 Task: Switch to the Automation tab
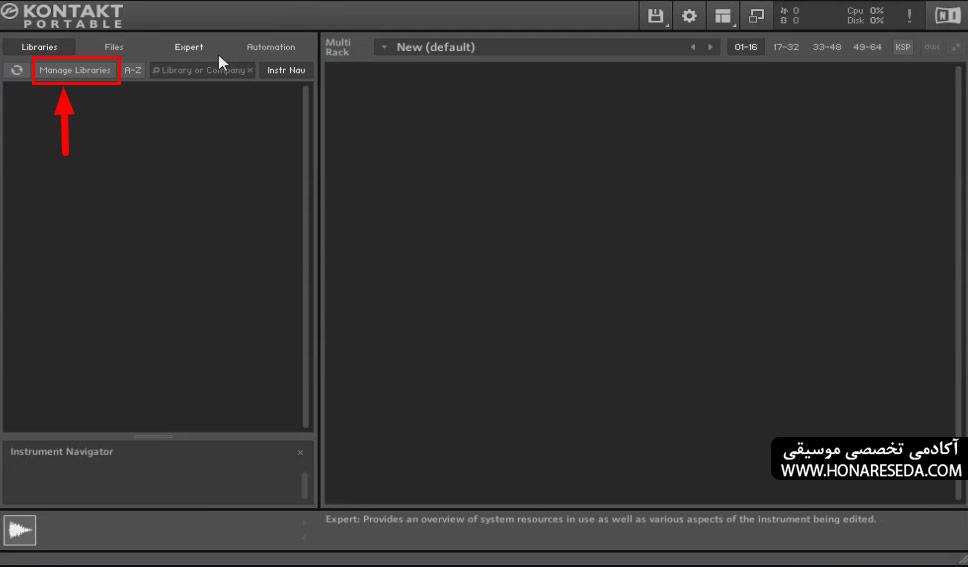(x=270, y=47)
